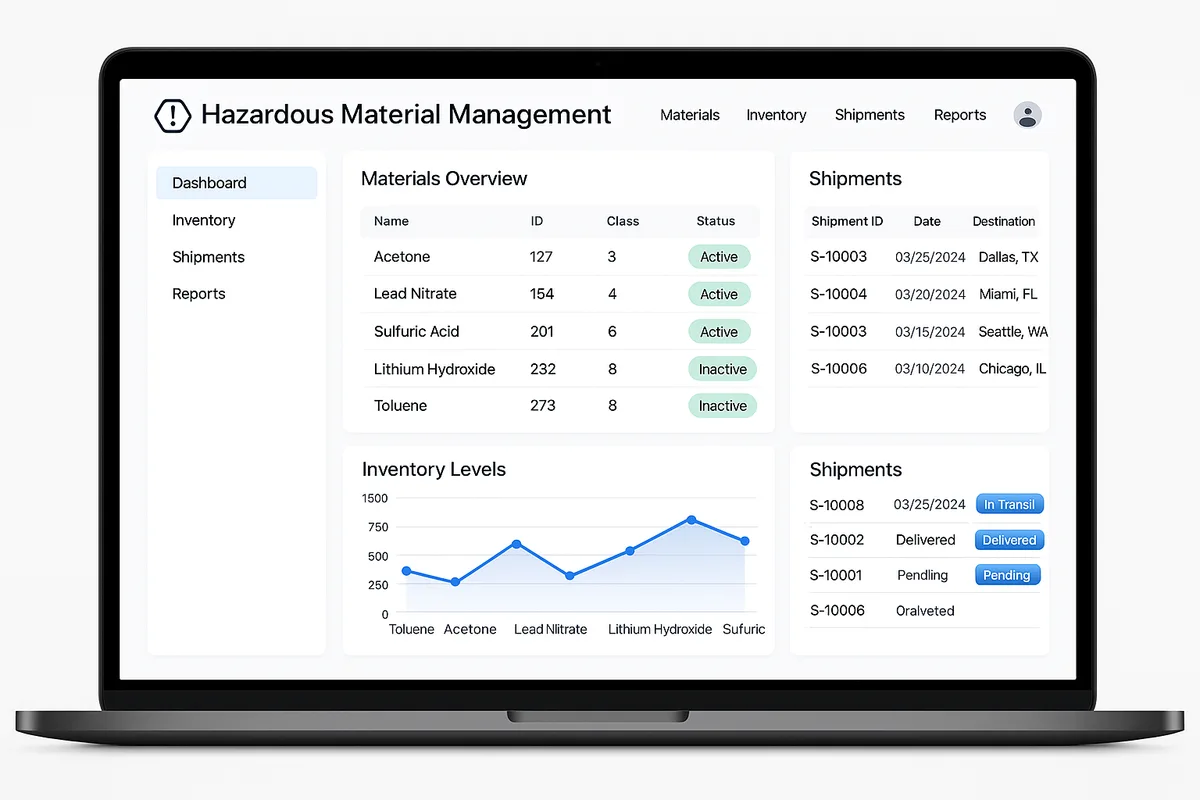Click the Active status badge for Acetone

tap(719, 257)
